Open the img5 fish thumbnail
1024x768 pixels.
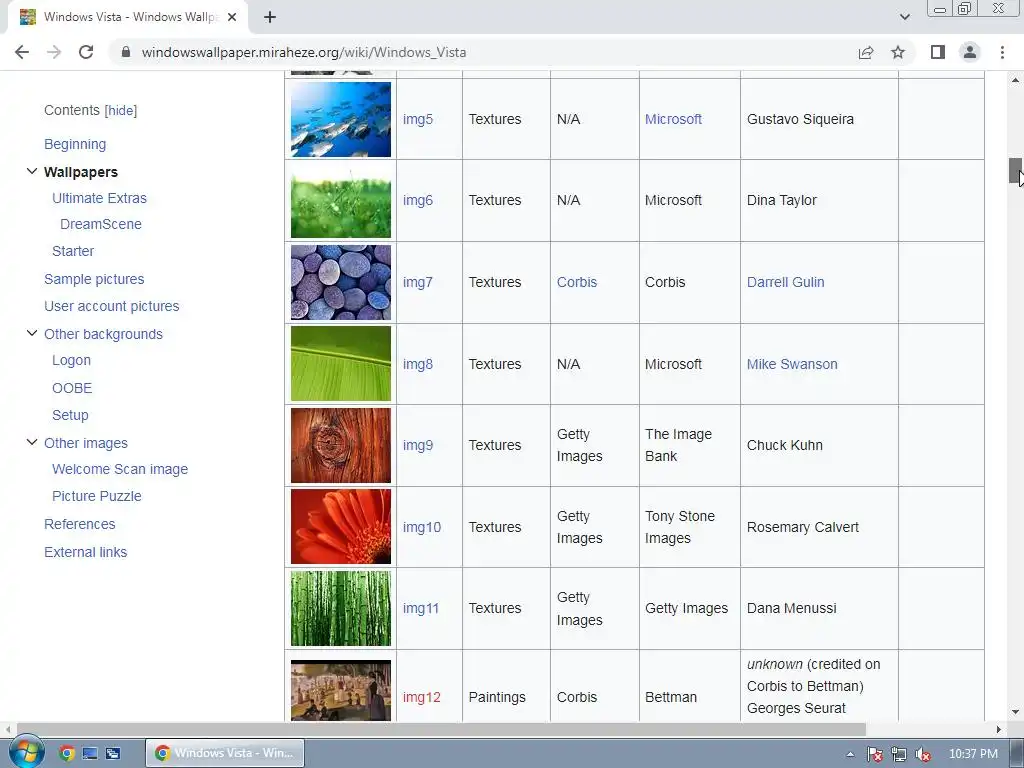[341, 119]
